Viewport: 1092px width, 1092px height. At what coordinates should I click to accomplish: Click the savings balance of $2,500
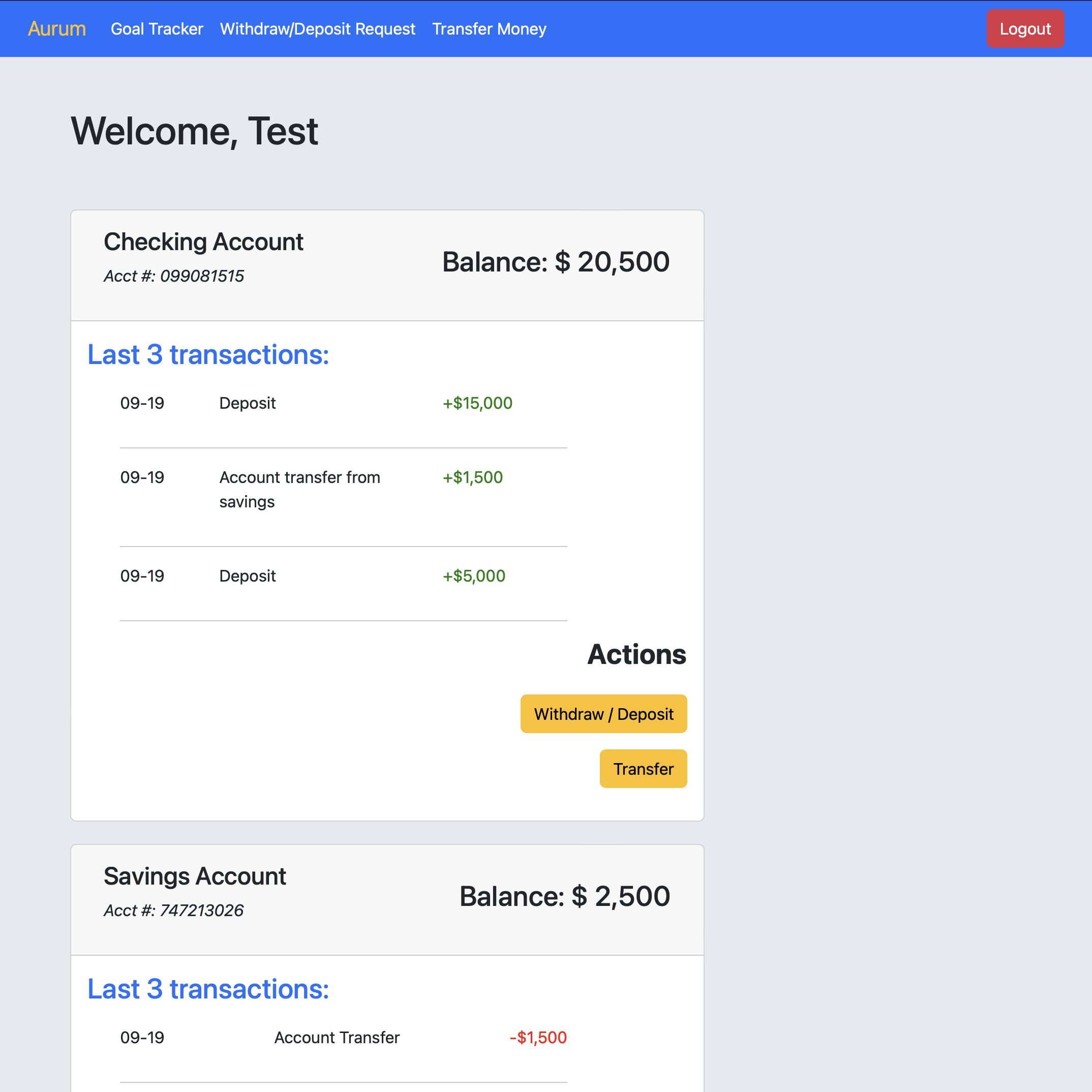pos(564,896)
